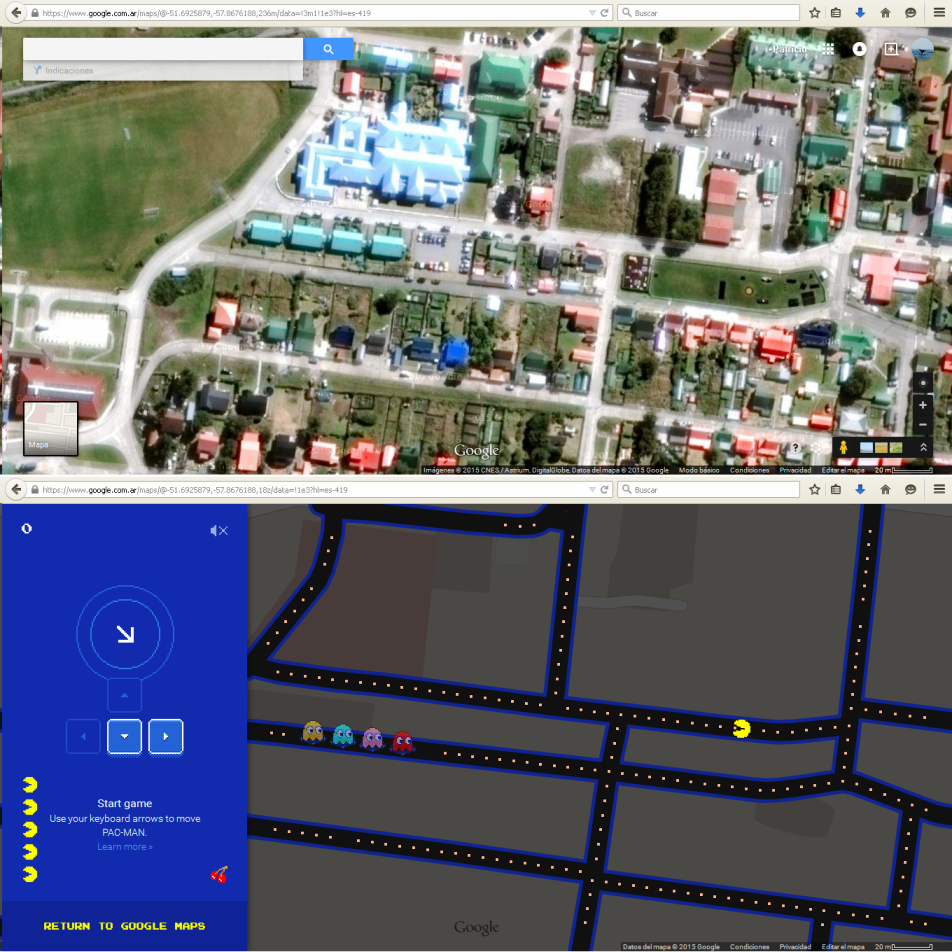
Task: Pick the Street View pegman icon
Action: click(x=843, y=448)
